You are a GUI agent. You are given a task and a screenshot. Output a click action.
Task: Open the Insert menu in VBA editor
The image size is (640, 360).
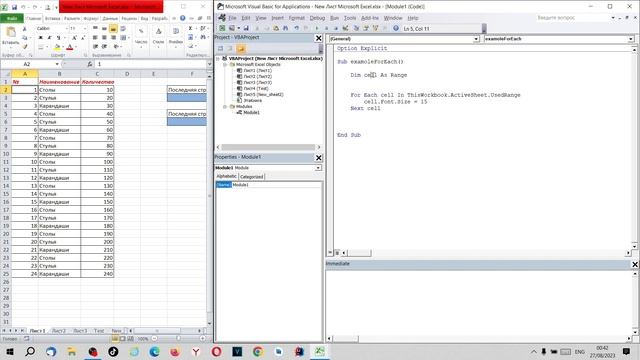click(x=277, y=18)
